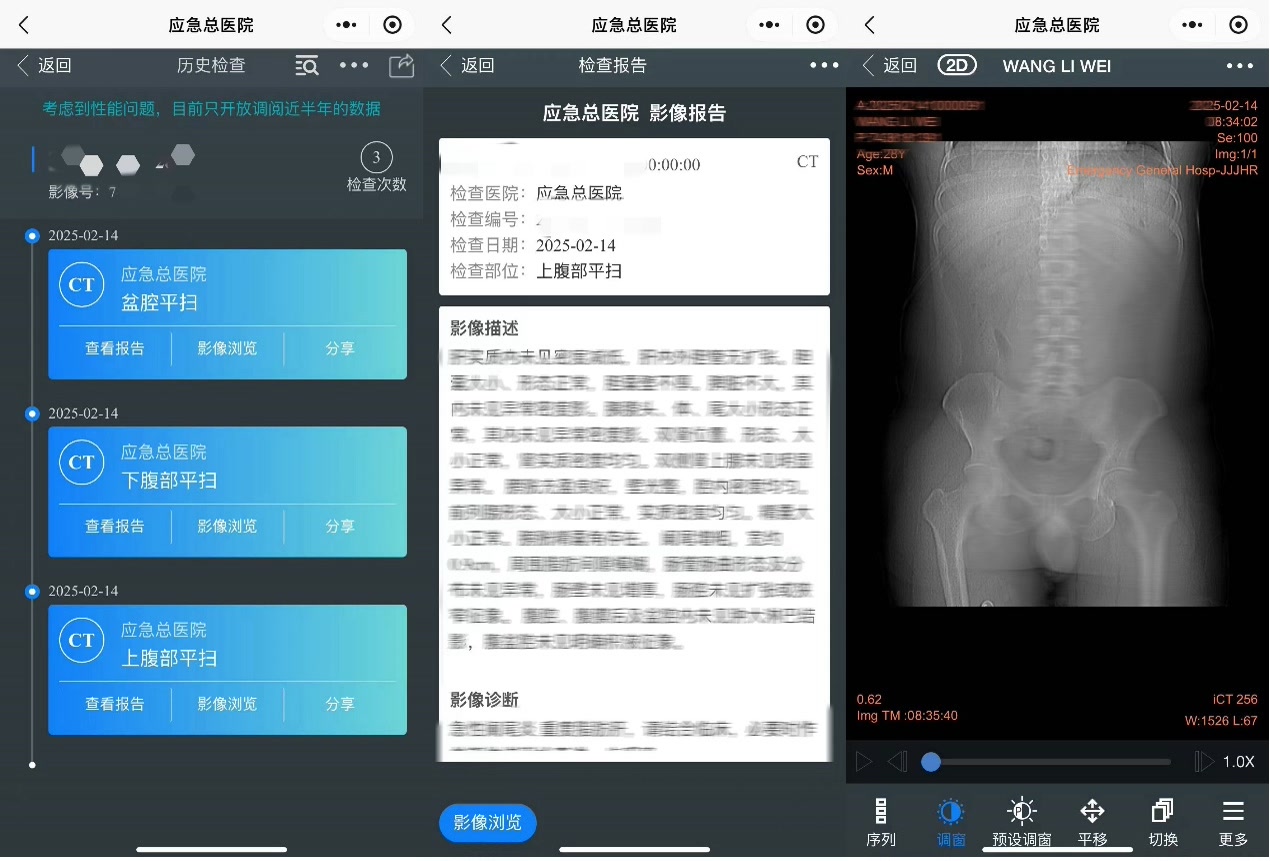
Task: Open 影像浏览 for 下腹部平扫 exam
Action: click(227, 526)
